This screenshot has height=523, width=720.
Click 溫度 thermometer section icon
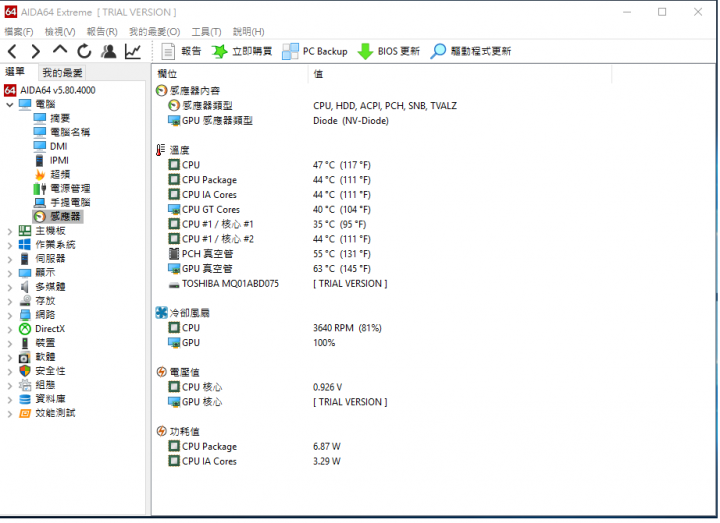160,150
